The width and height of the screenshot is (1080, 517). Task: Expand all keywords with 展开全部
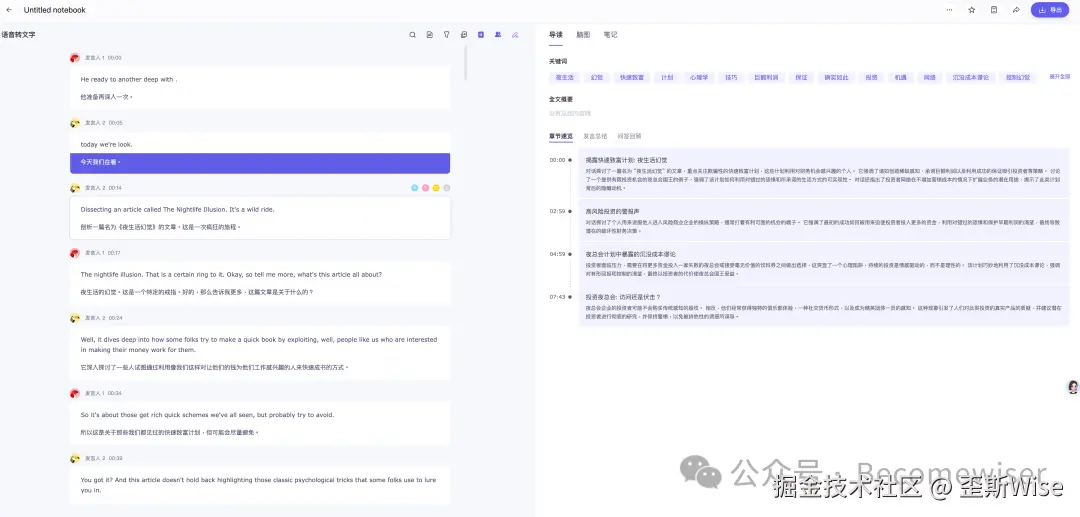pos(1059,76)
